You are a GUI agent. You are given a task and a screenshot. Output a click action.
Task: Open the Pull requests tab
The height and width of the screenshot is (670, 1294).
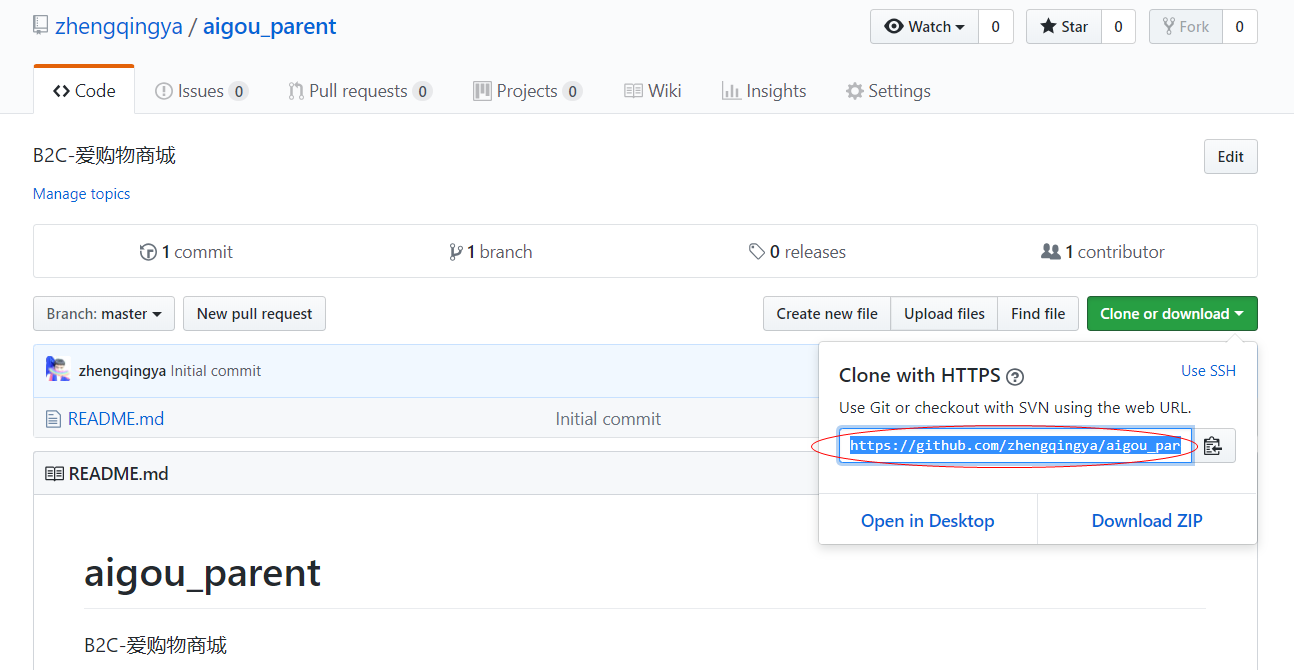click(359, 91)
